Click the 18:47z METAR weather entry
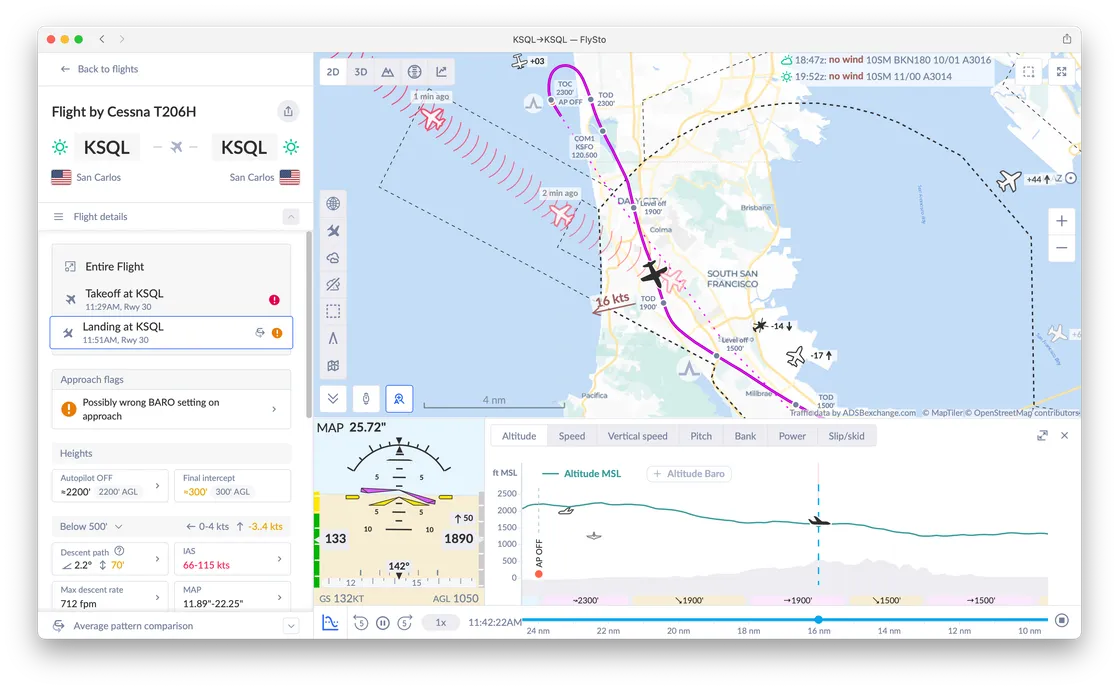 886,60
